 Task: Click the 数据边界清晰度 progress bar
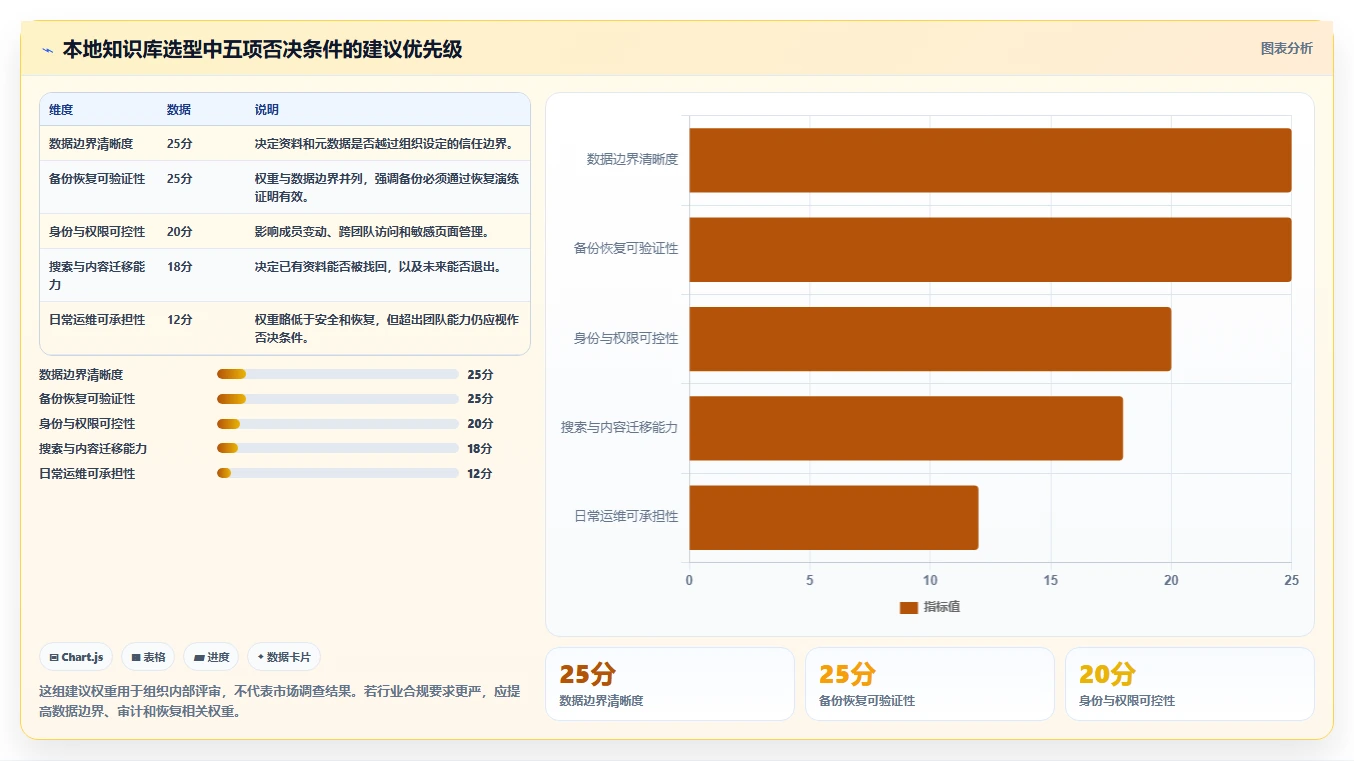pos(337,374)
